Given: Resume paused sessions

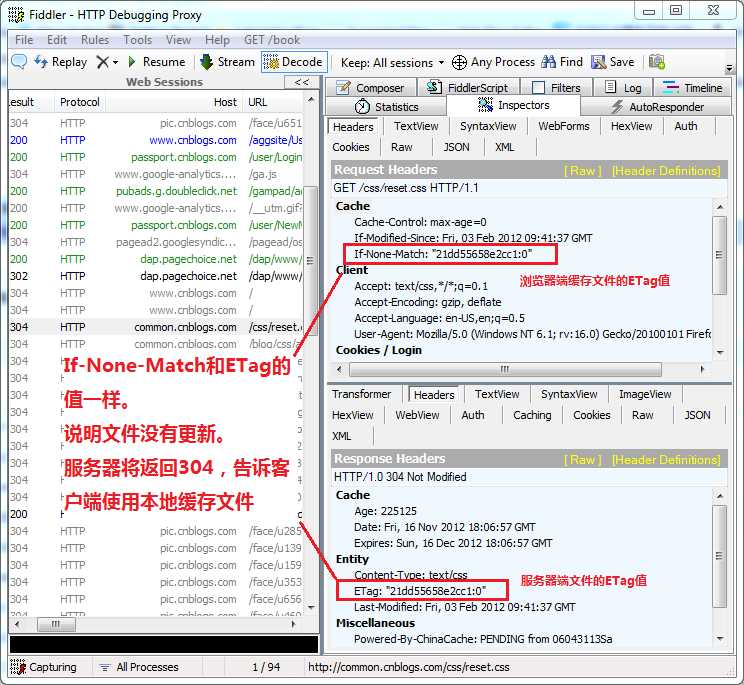Looking at the screenshot, I should click(x=157, y=62).
